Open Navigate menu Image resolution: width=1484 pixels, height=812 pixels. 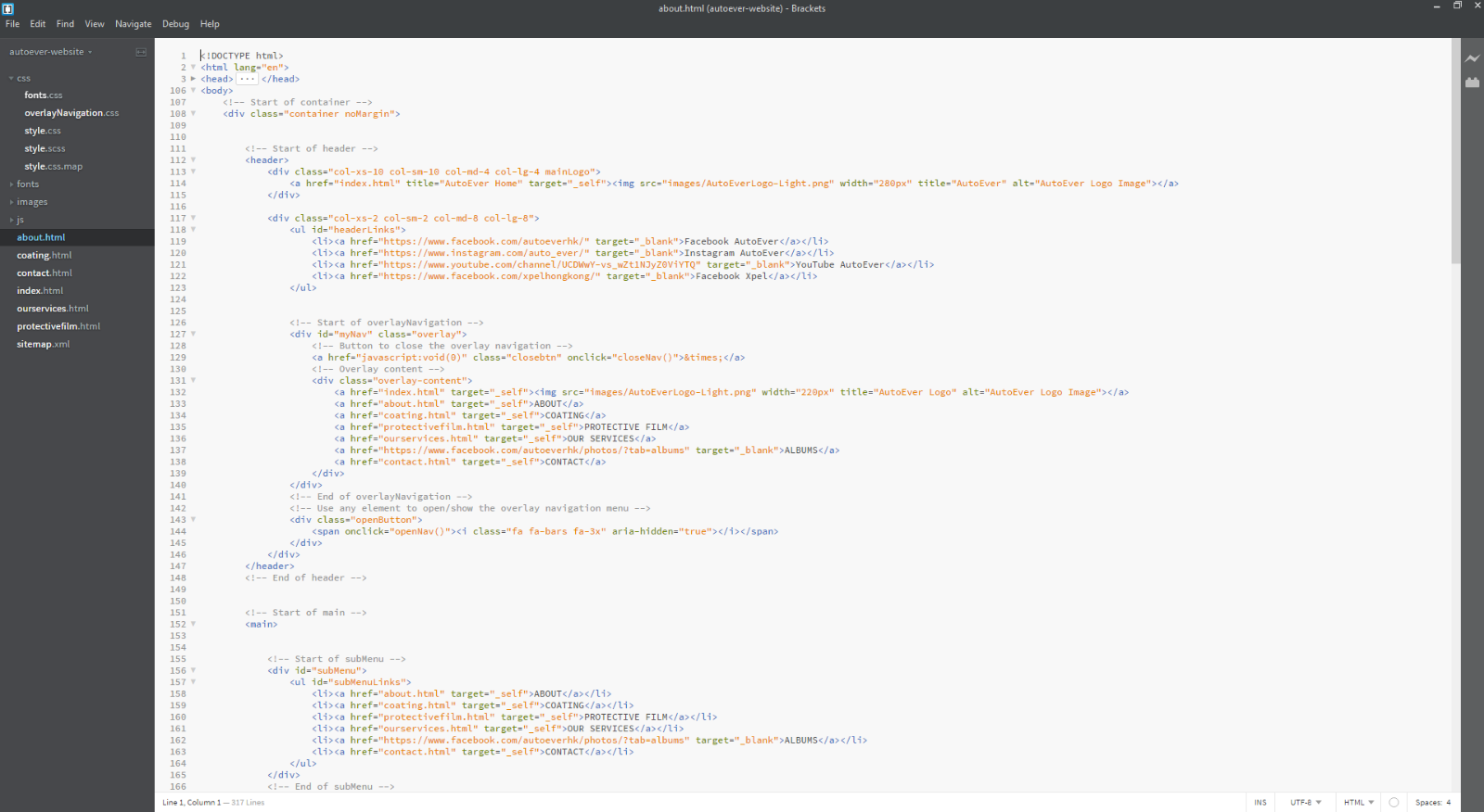coord(134,24)
